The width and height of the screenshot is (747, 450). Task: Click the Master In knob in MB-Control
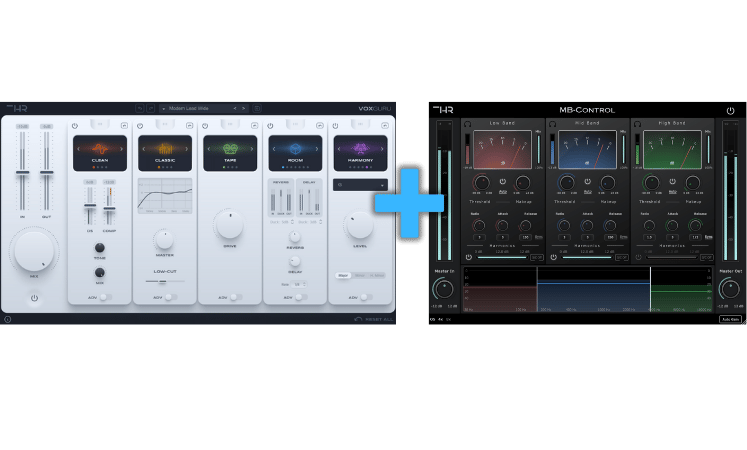444,289
